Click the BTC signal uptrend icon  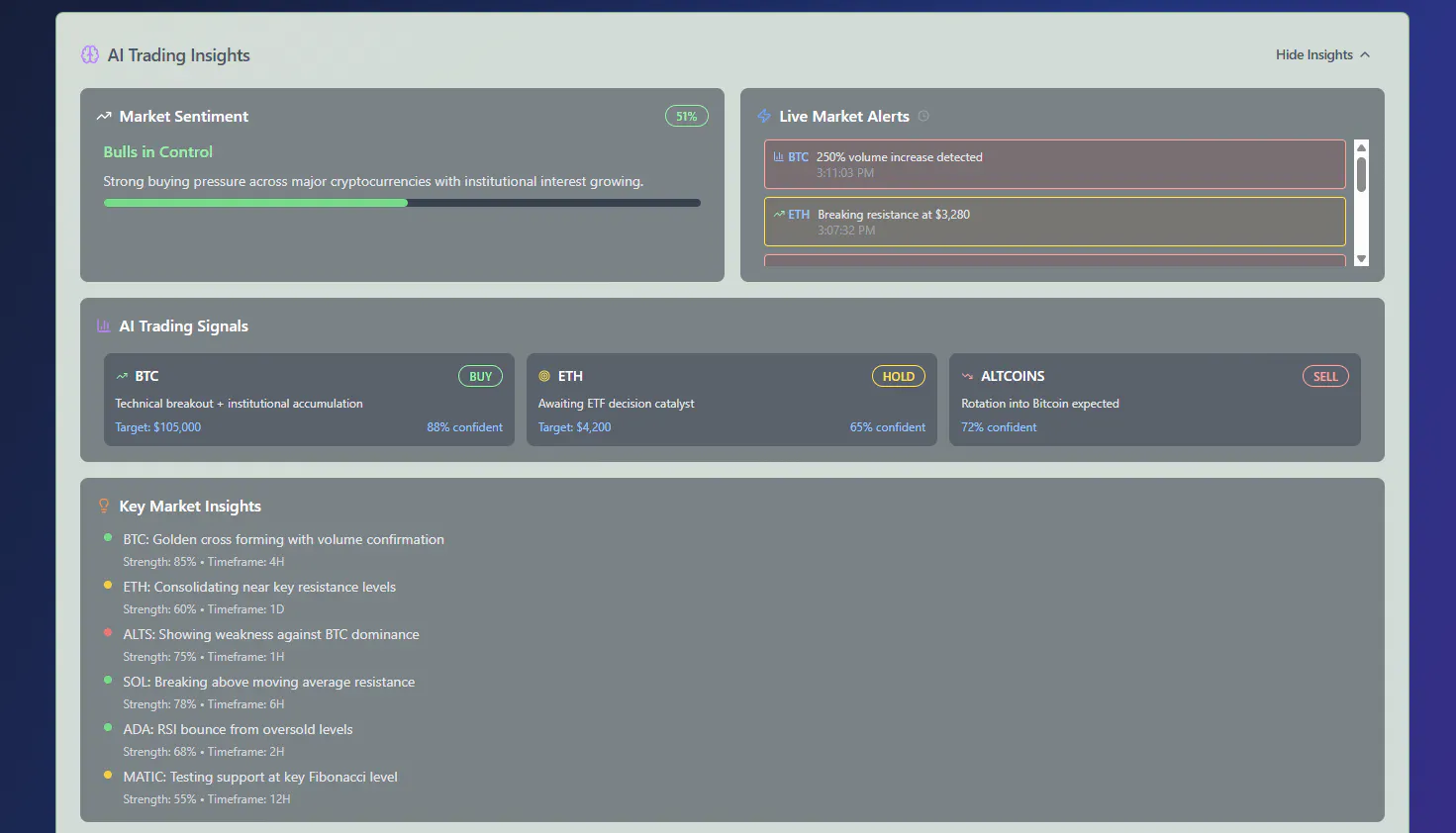click(x=123, y=376)
